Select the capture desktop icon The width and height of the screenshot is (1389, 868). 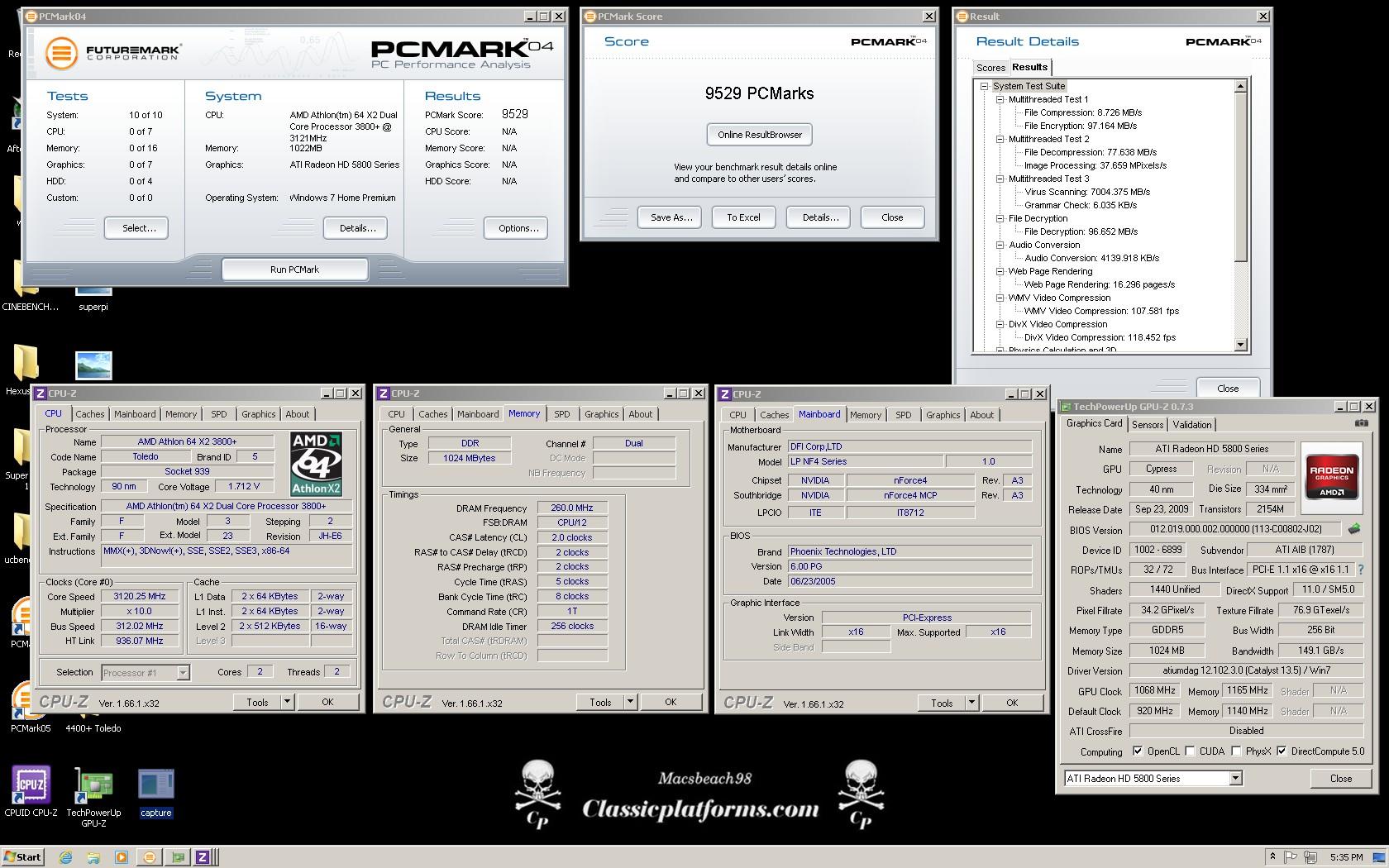[155, 794]
